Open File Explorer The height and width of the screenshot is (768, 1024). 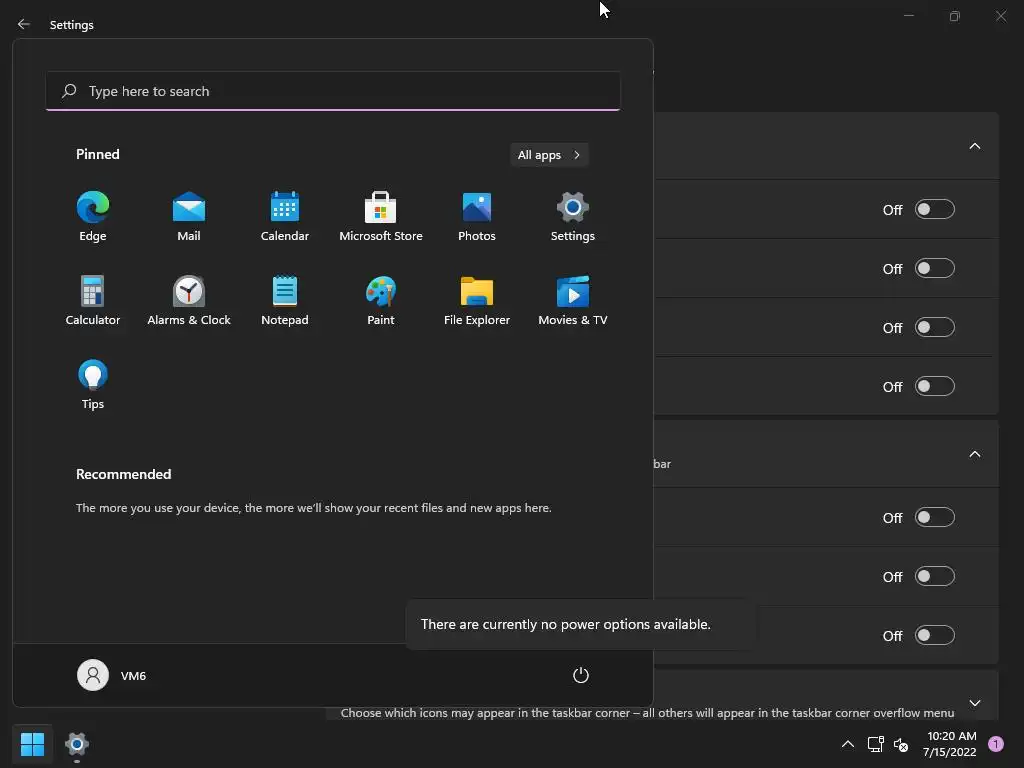[477, 301]
